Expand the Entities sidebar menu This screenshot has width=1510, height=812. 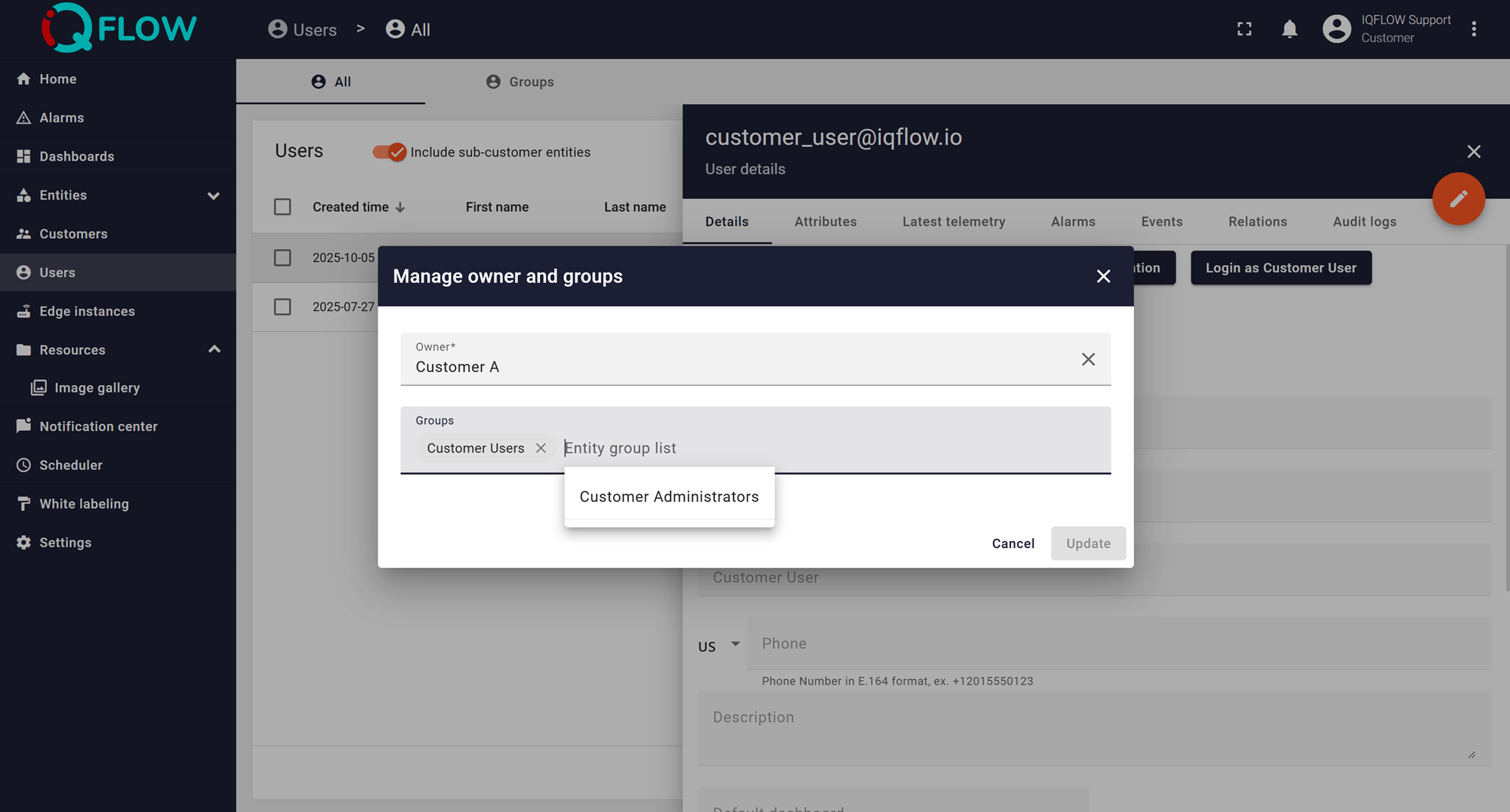[x=214, y=195]
